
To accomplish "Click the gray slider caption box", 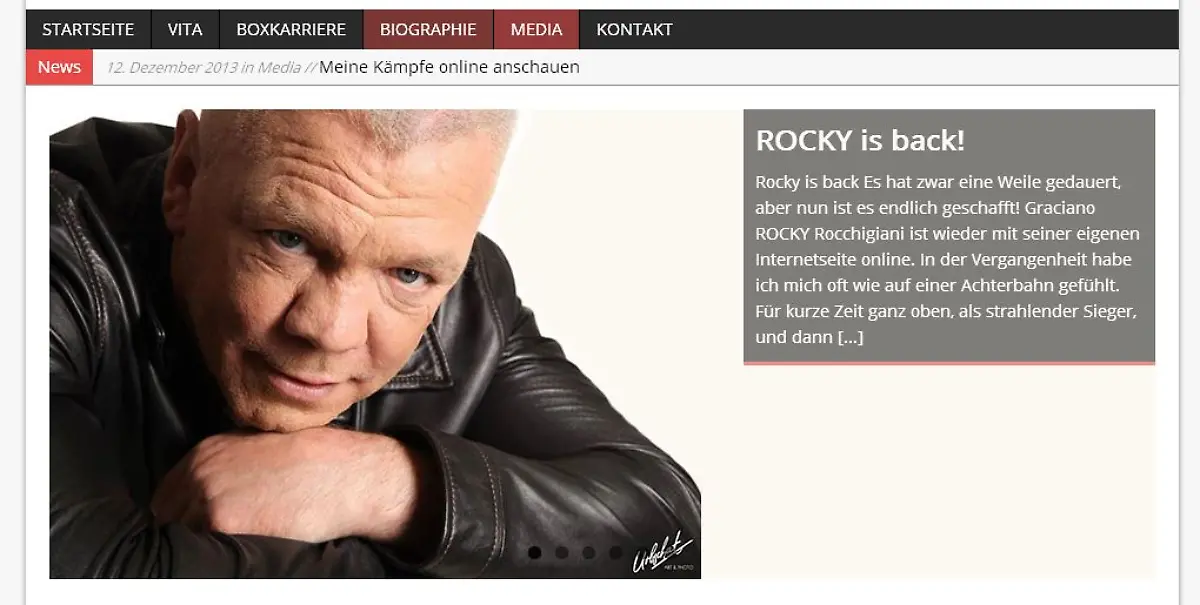I will pyautogui.click(x=949, y=236).
